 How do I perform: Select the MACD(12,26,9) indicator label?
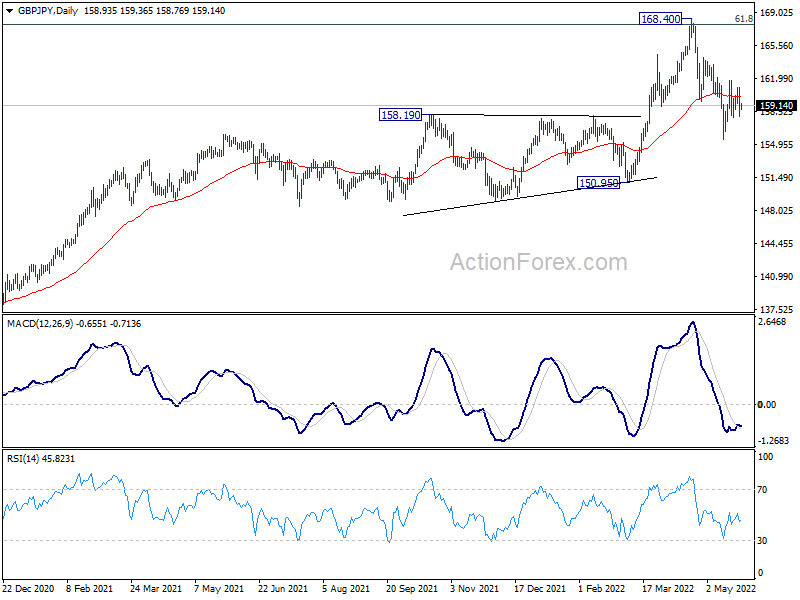pyautogui.click(x=40, y=323)
